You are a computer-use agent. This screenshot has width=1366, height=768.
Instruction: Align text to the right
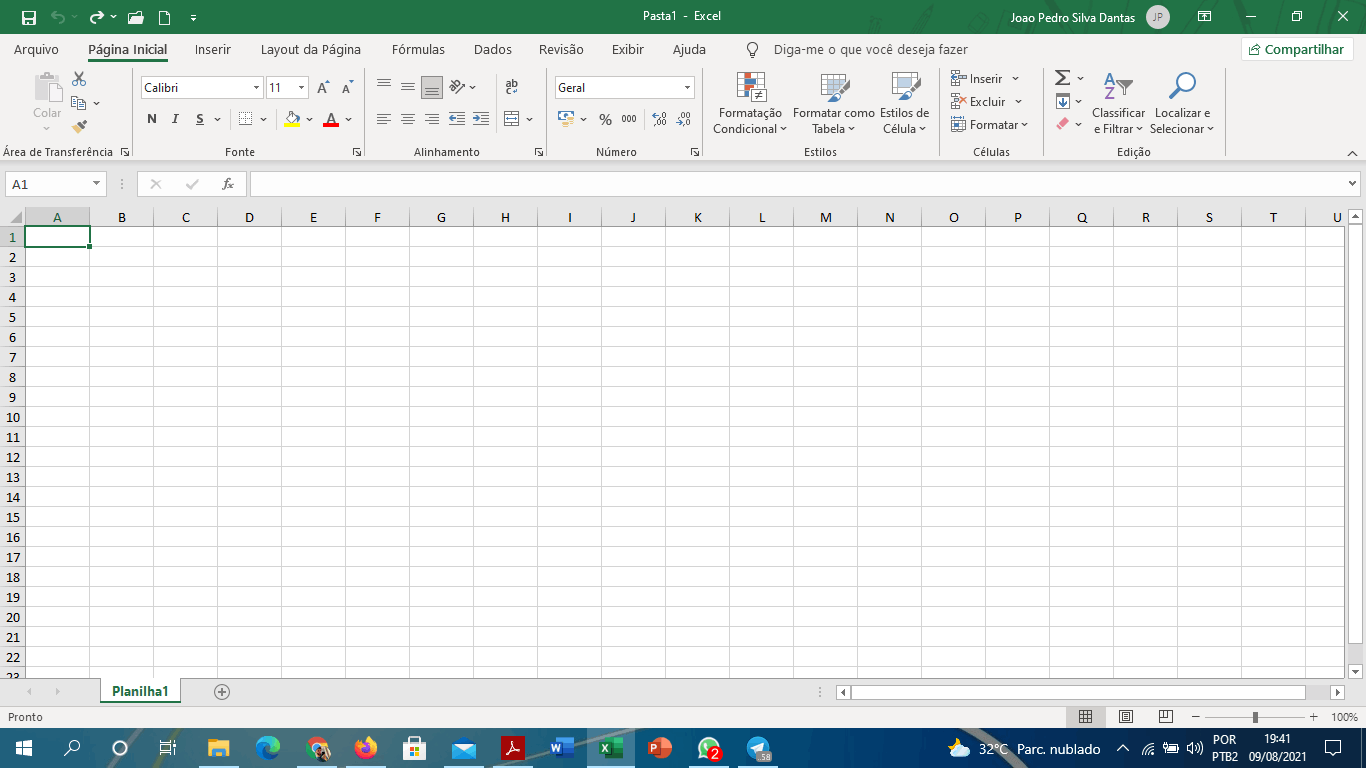point(432,119)
